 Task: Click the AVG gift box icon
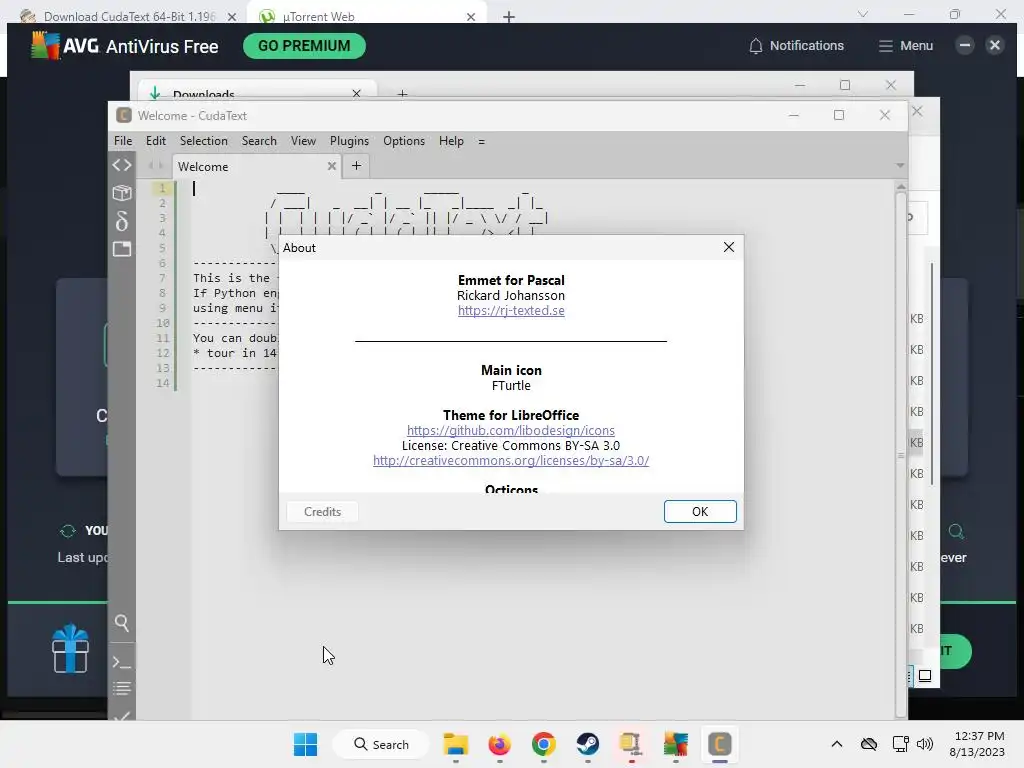point(71,649)
